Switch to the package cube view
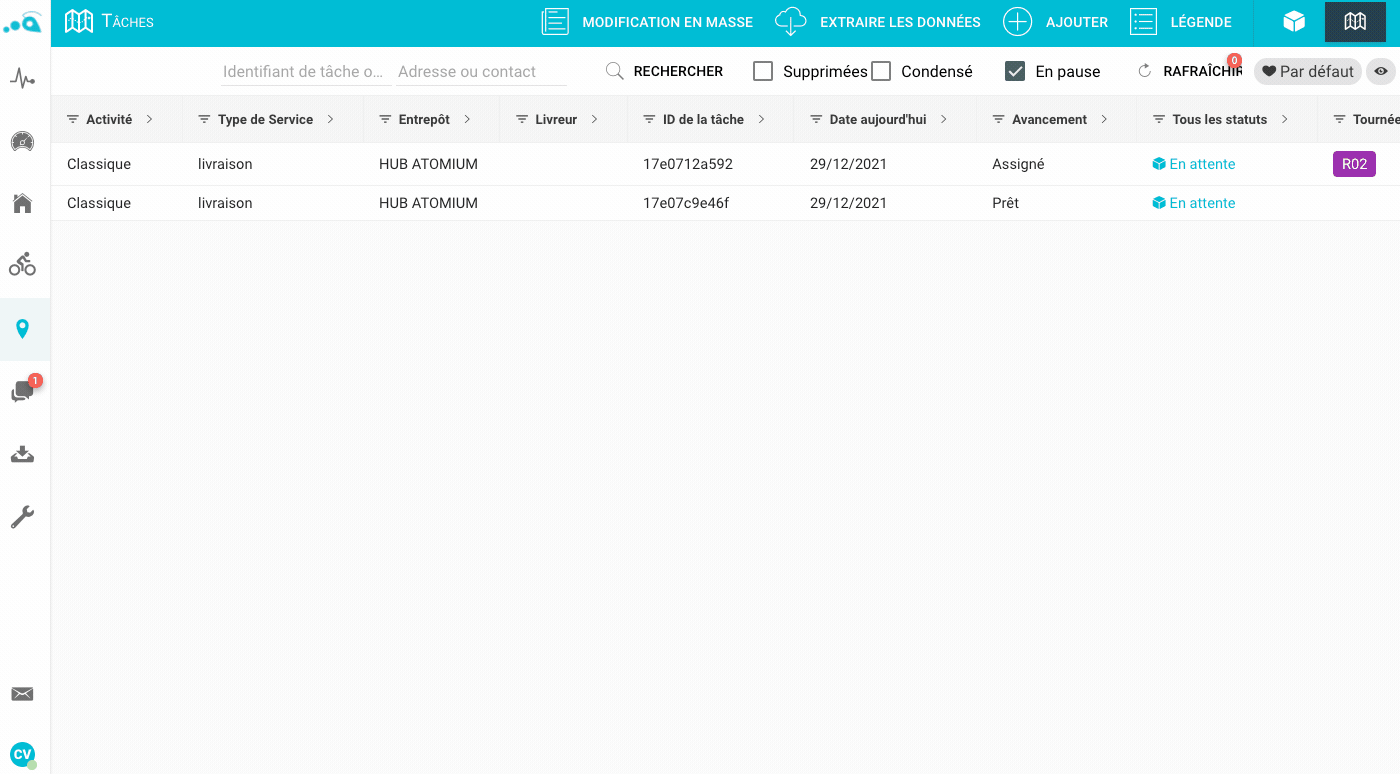Image resolution: width=1400 pixels, height=774 pixels. (1294, 22)
